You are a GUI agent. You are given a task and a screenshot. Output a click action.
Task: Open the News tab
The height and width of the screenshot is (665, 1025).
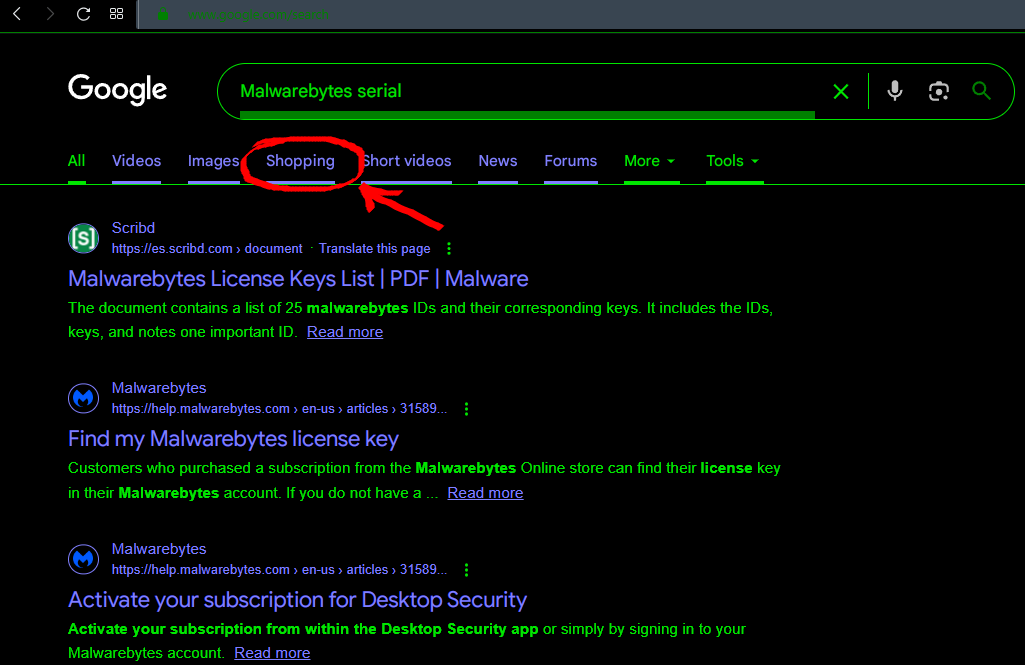click(497, 161)
